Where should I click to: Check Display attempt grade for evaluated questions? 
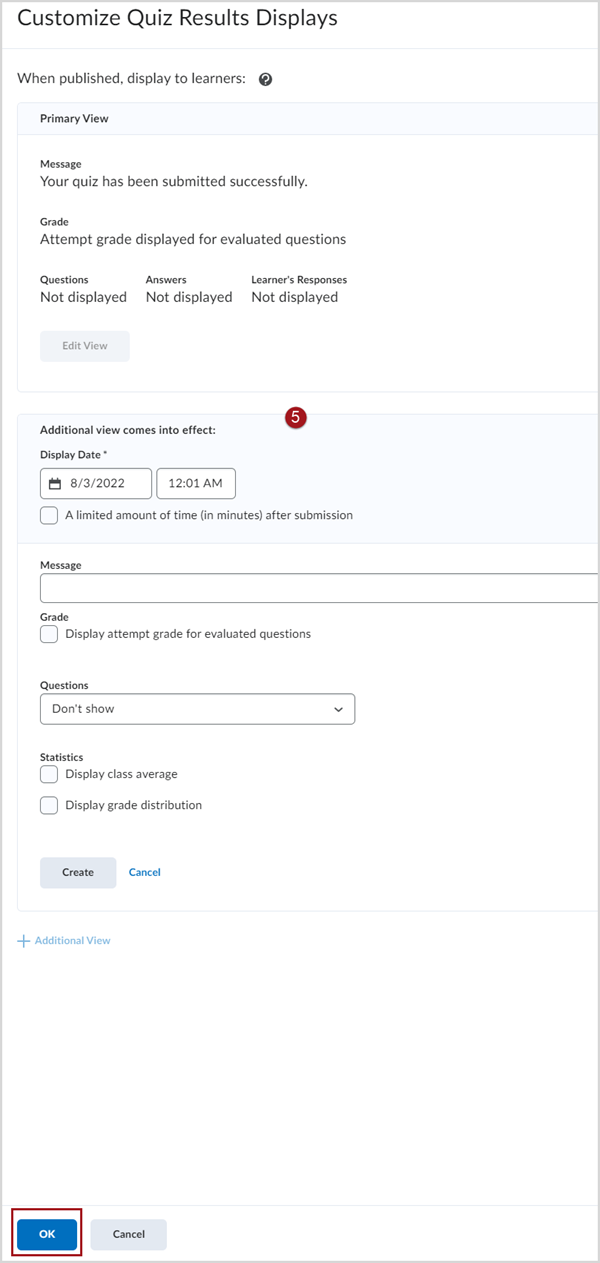pyautogui.click(x=49, y=633)
